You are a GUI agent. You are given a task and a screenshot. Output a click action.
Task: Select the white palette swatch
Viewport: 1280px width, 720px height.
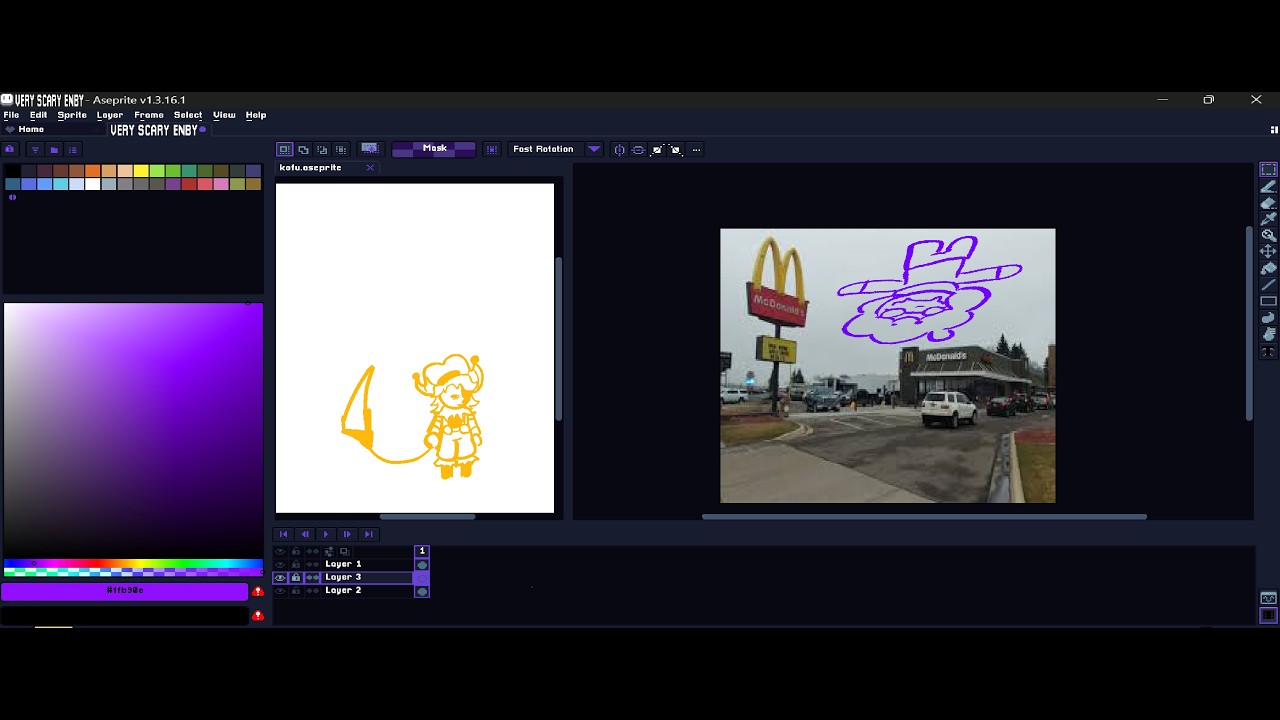tap(93, 184)
